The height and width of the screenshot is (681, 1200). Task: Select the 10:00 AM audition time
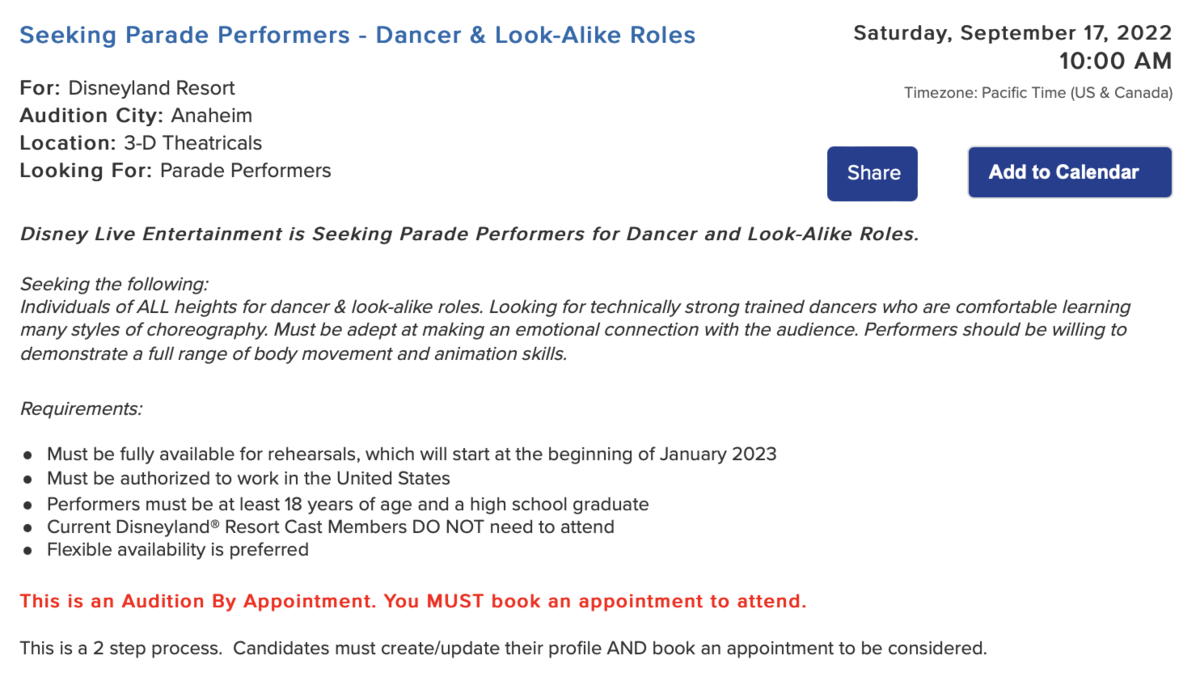1115,61
